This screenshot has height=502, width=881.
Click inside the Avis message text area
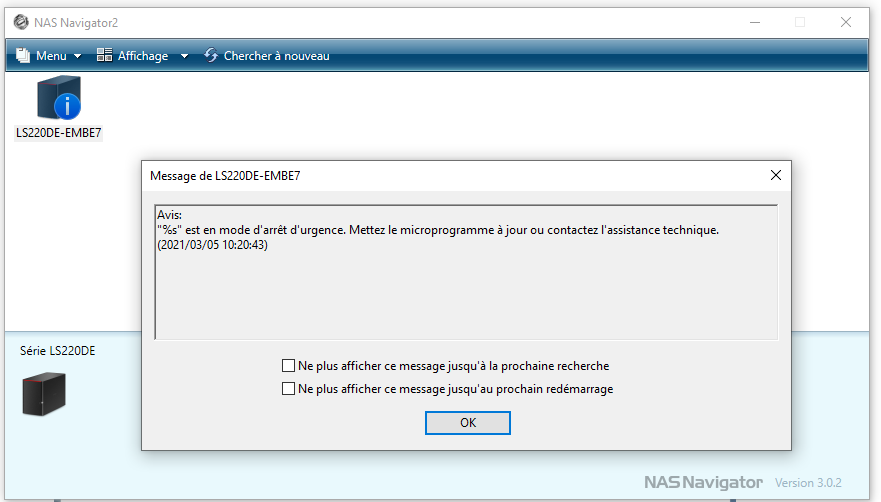(x=466, y=273)
